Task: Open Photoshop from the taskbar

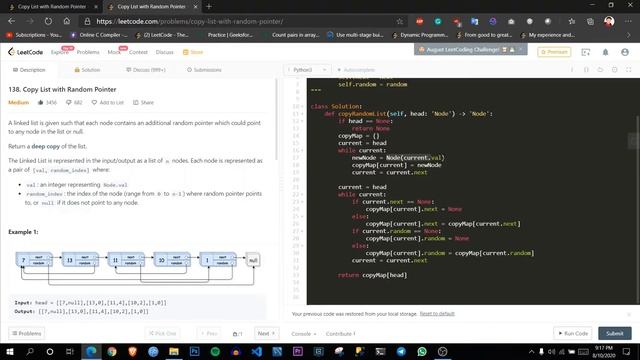Action: [x=195, y=351]
